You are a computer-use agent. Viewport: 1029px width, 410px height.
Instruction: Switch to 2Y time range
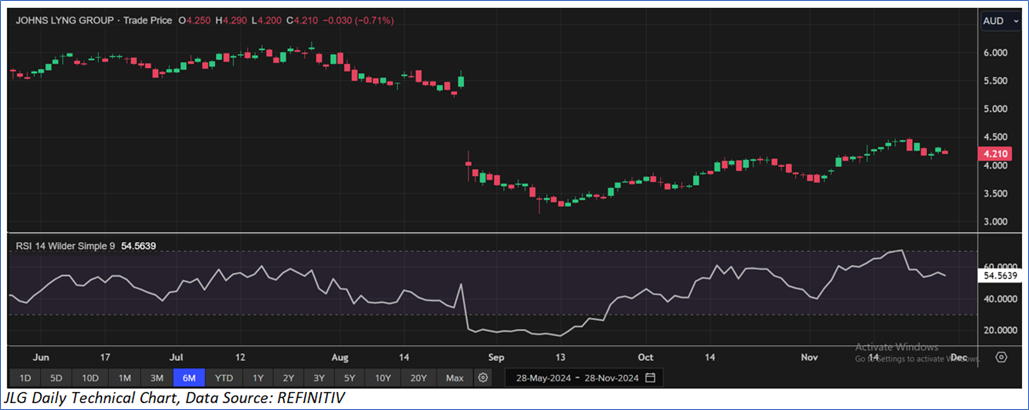tap(289, 378)
